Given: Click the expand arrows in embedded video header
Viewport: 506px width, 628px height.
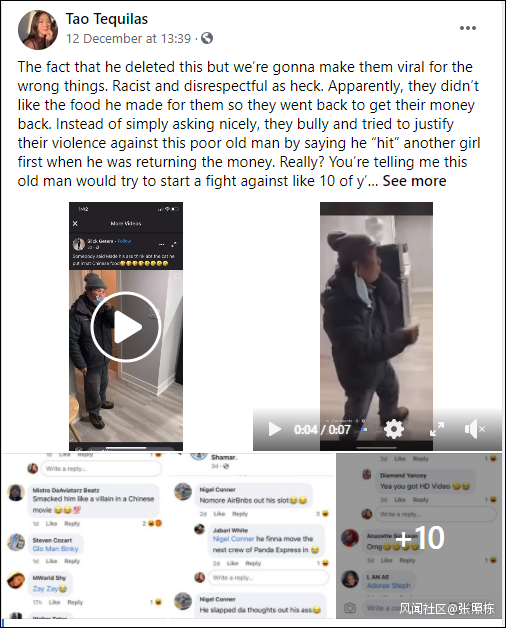Looking at the screenshot, I should (x=174, y=244).
